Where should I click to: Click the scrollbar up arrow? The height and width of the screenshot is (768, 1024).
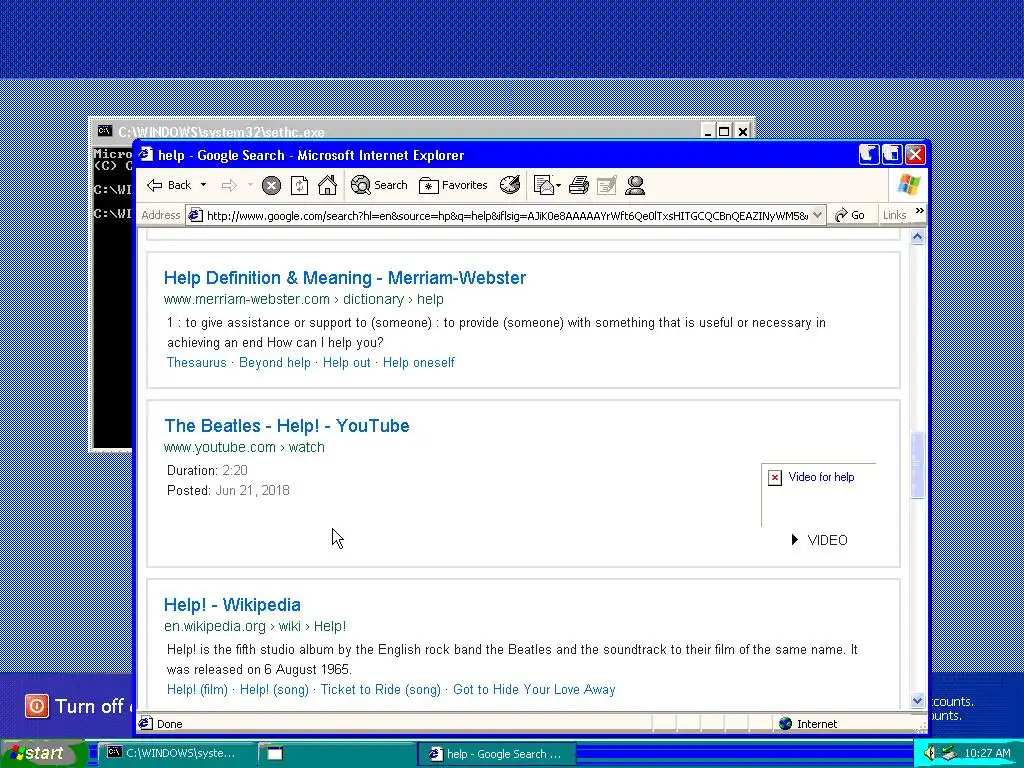click(918, 237)
